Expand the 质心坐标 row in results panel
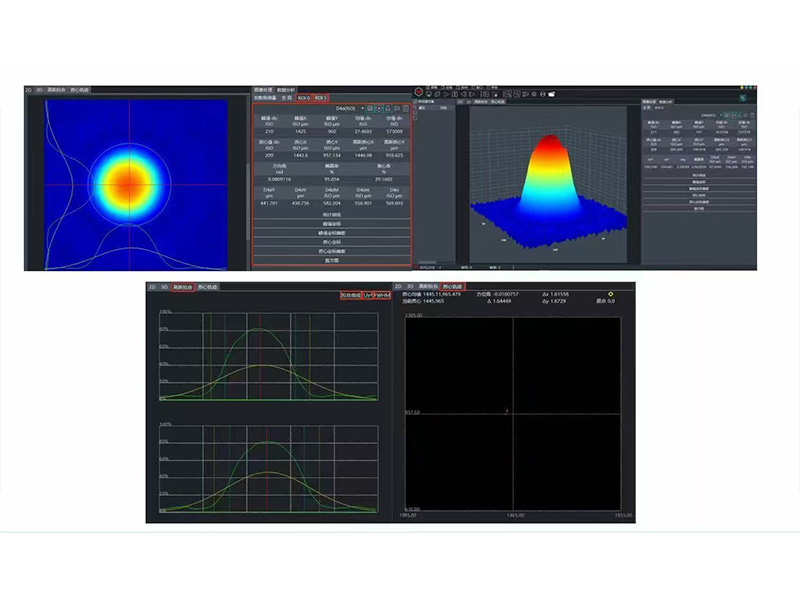The width and height of the screenshot is (800, 600). click(330, 242)
